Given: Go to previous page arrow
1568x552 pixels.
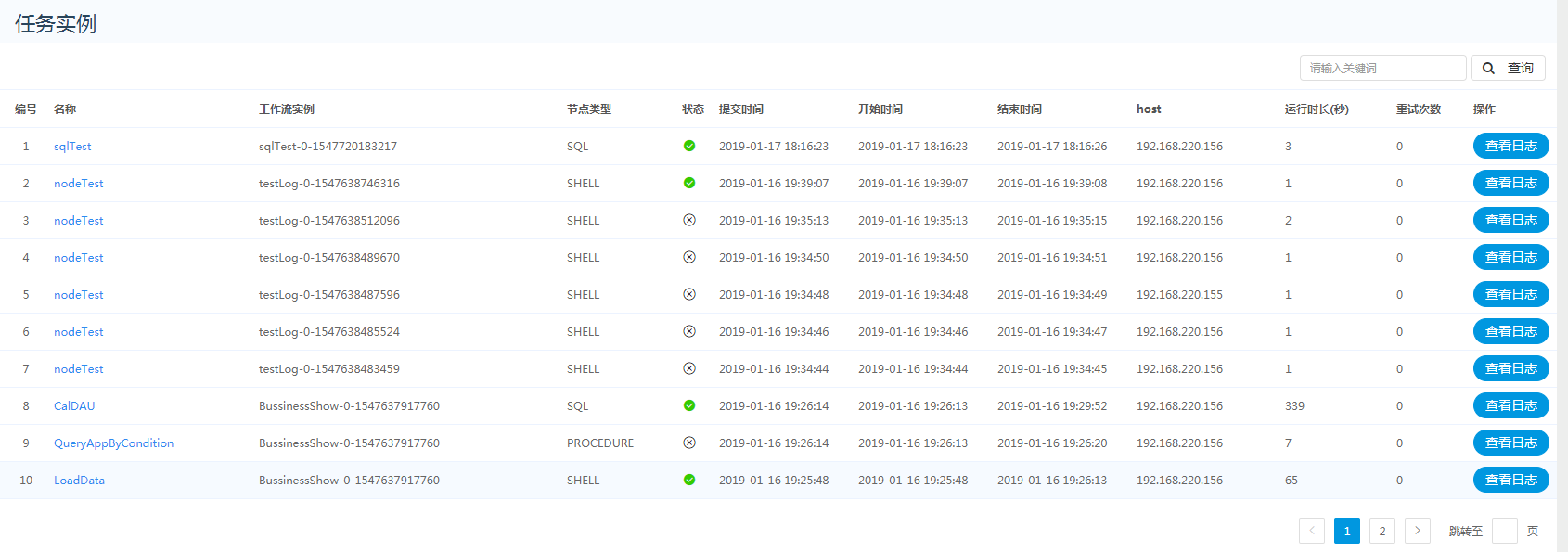Looking at the screenshot, I should tap(1312, 531).
